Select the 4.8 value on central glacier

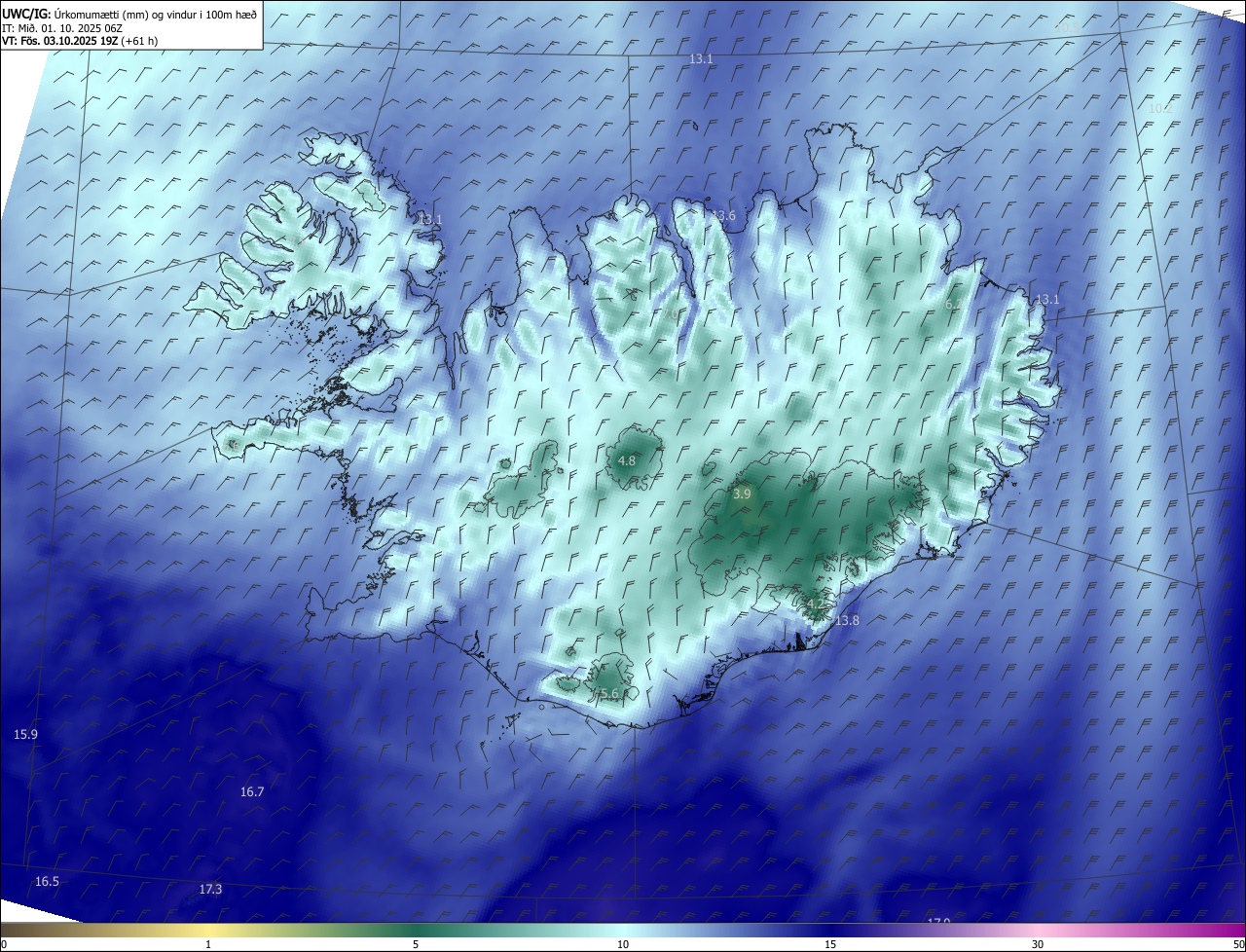[627, 460]
